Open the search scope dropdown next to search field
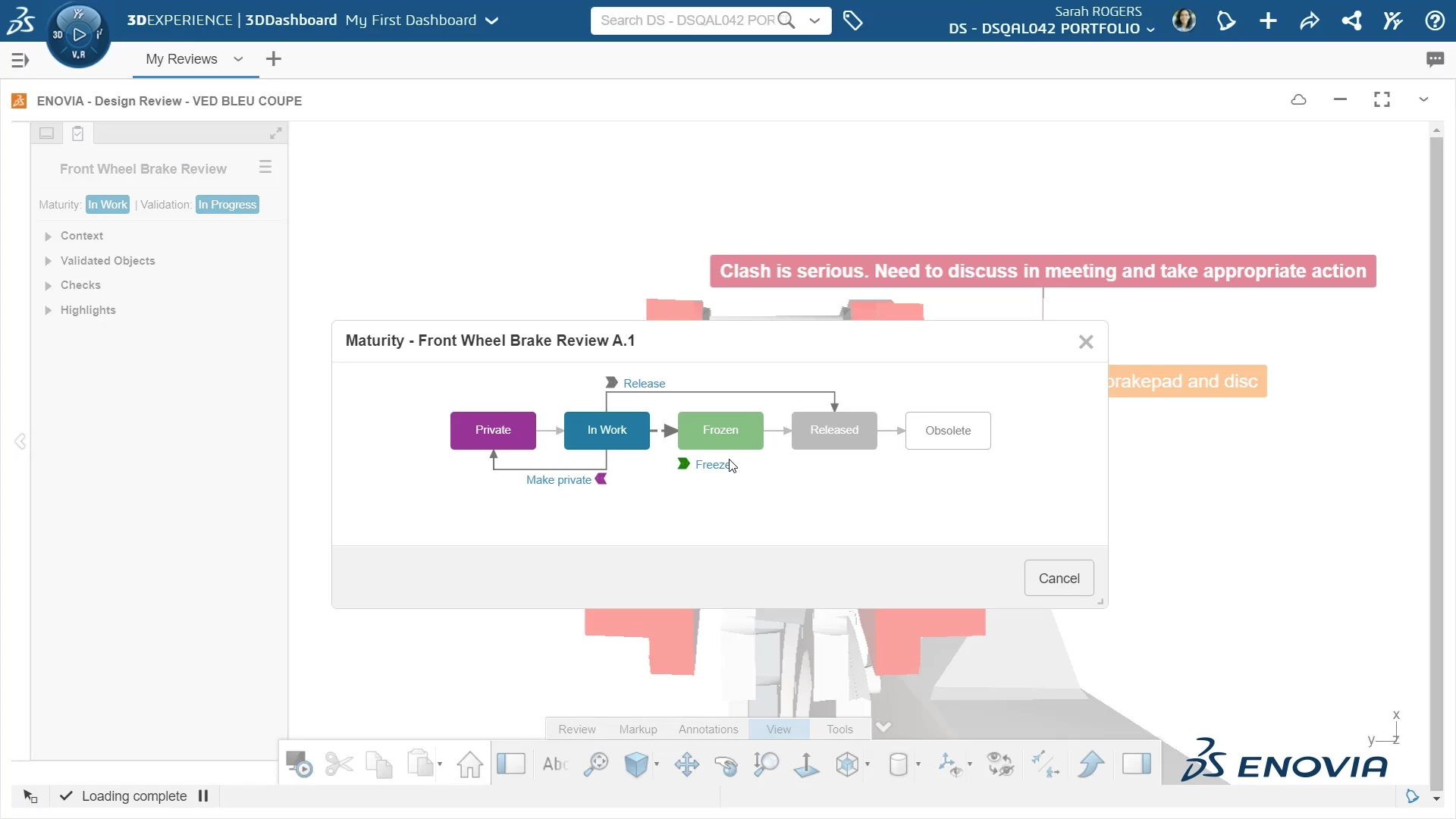 (x=815, y=20)
